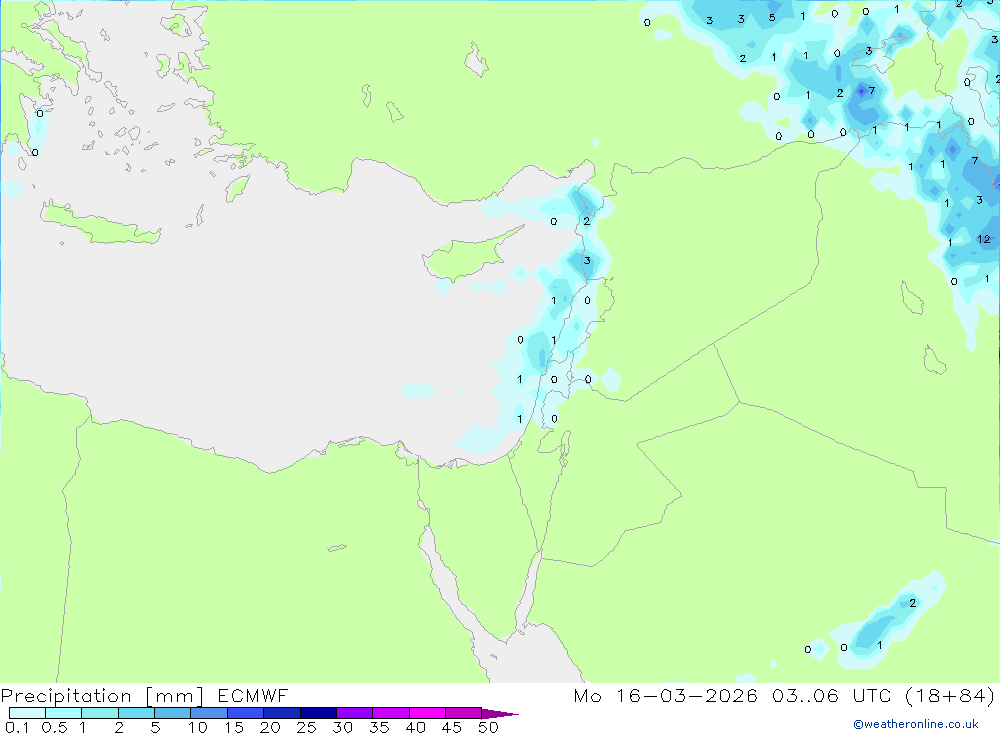Select the "25" legend scale label
The image size is (1000, 733).
(307, 727)
